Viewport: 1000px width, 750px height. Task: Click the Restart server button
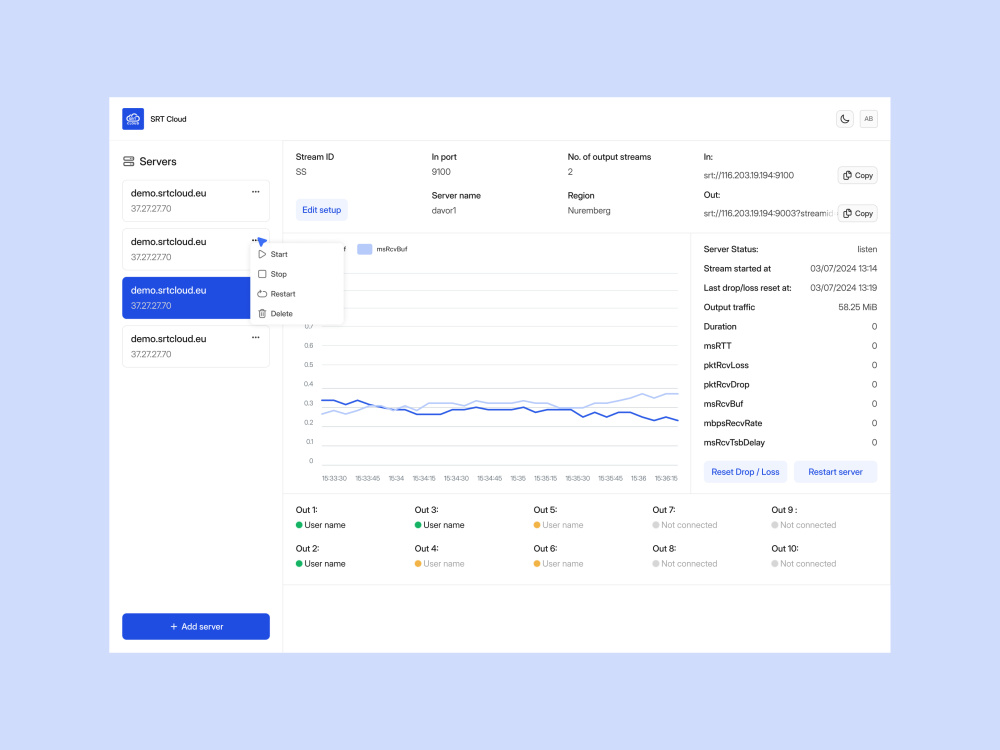835,472
